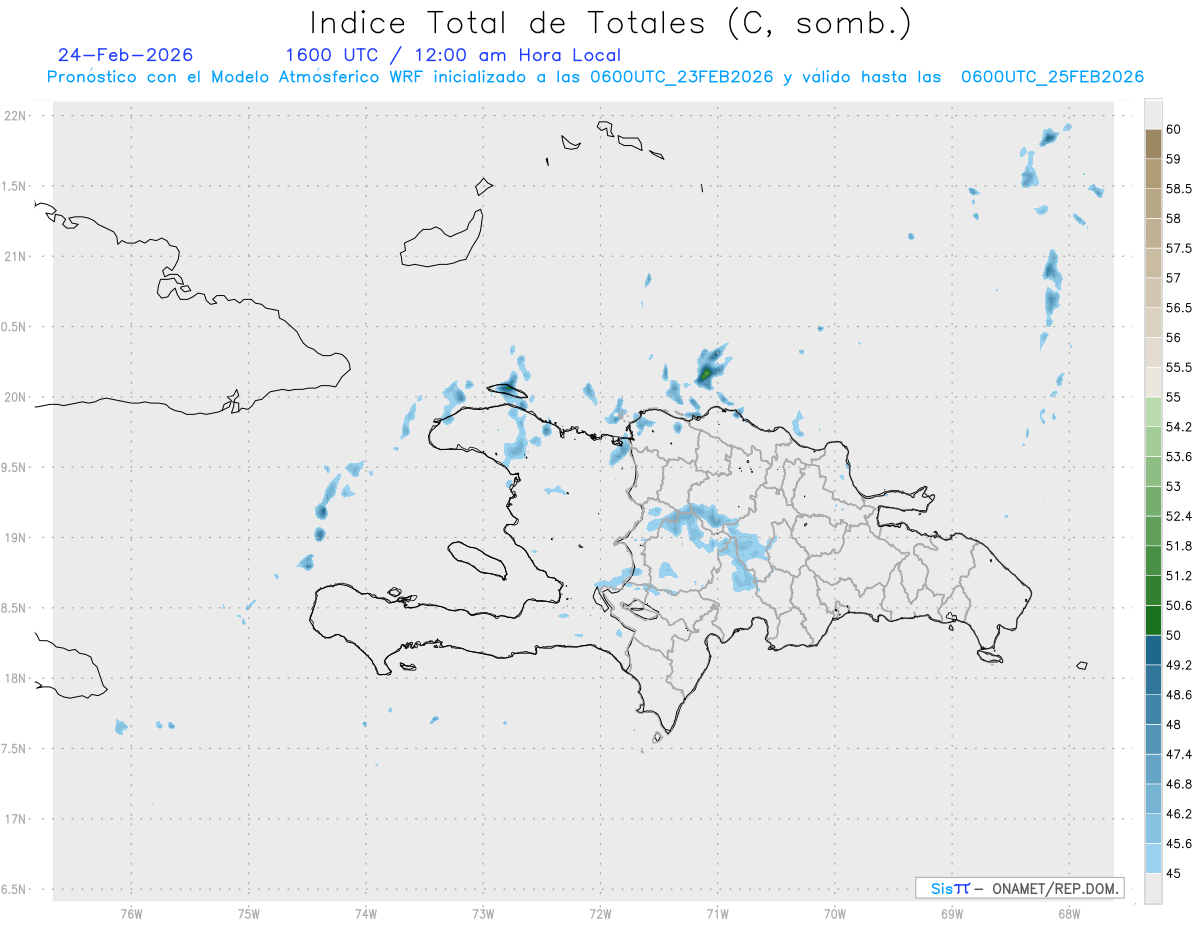Pick the blue swatch between 47.4 and 48
Viewport: 1200px width, 927px height.
click(1153, 739)
